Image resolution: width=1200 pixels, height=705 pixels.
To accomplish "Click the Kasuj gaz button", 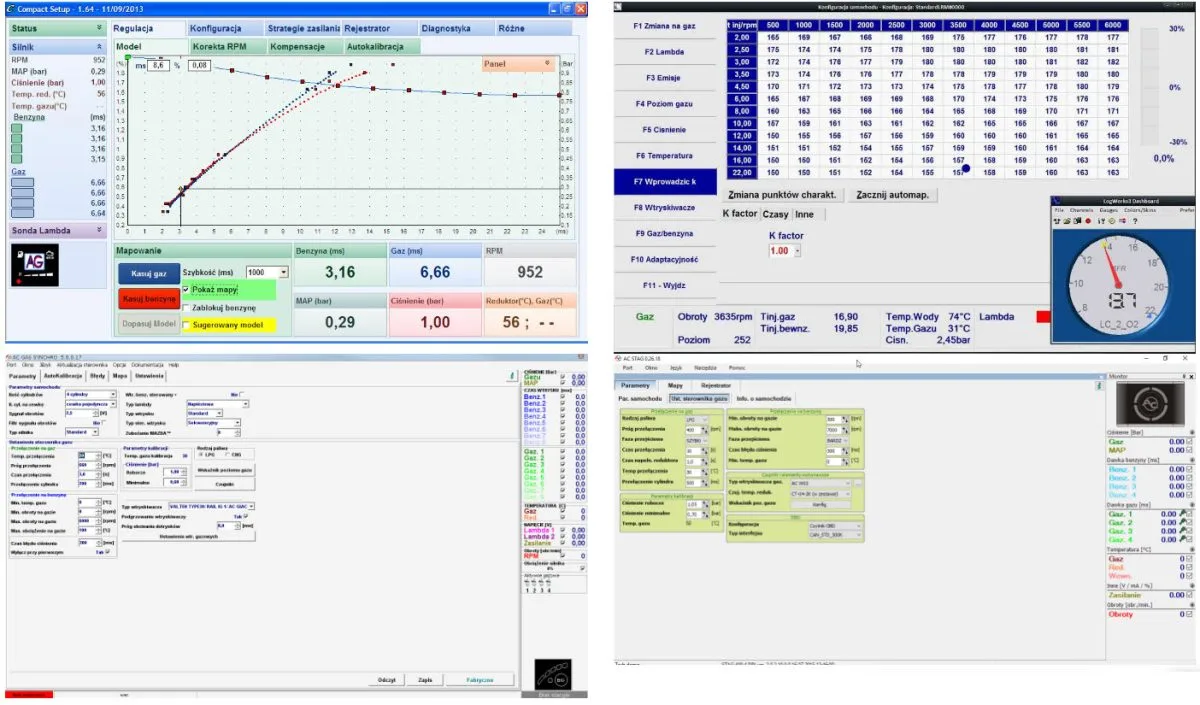I will (x=148, y=273).
